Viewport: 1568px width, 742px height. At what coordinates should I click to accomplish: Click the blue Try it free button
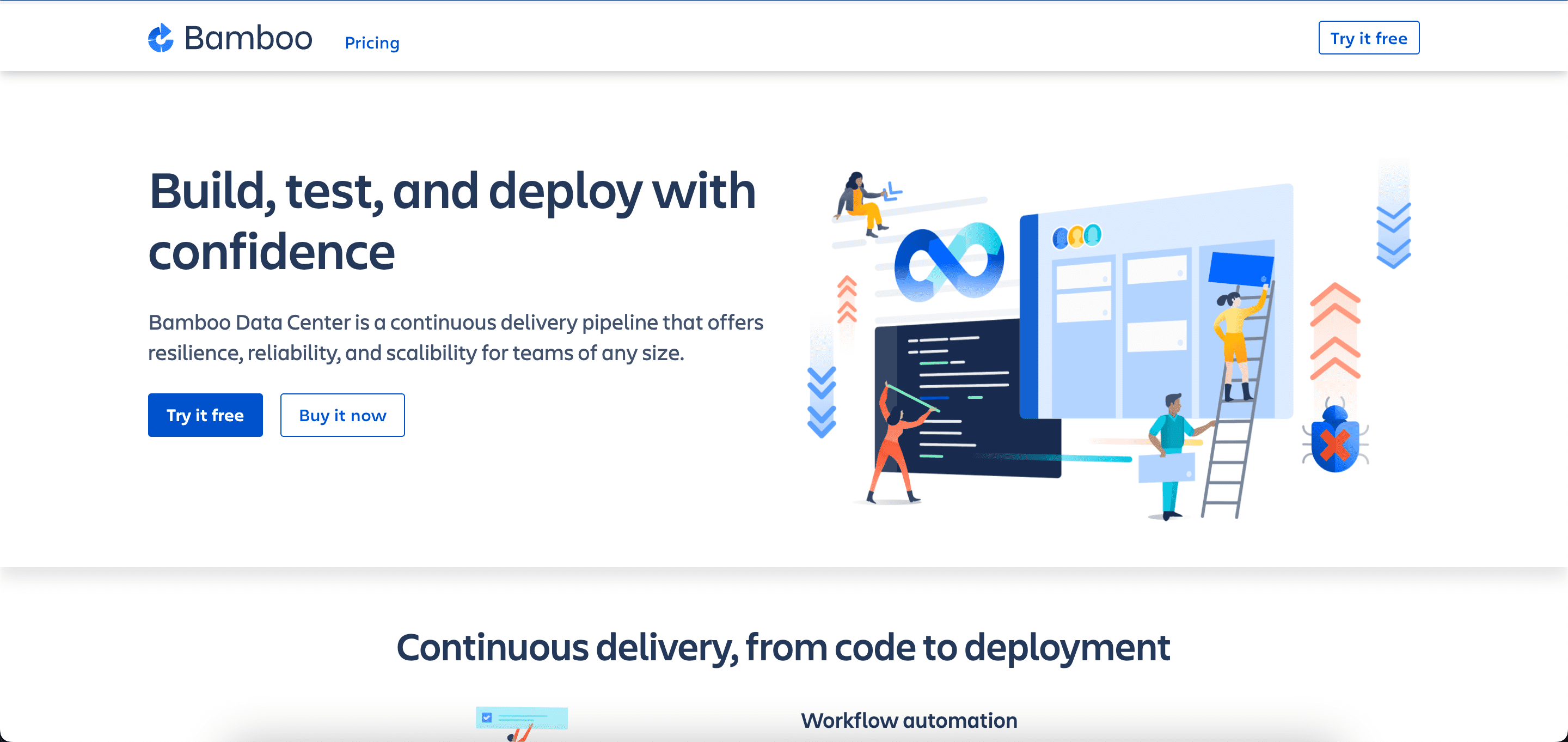coord(205,415)
